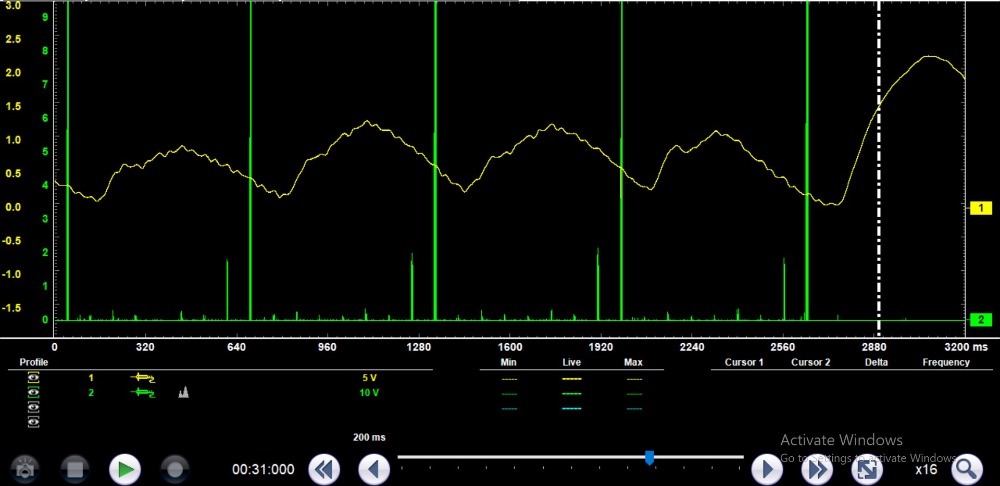Screen dimensions: 1000x486
Task: Step back one frame with left arrow
Action: click(x=374, y=468)
